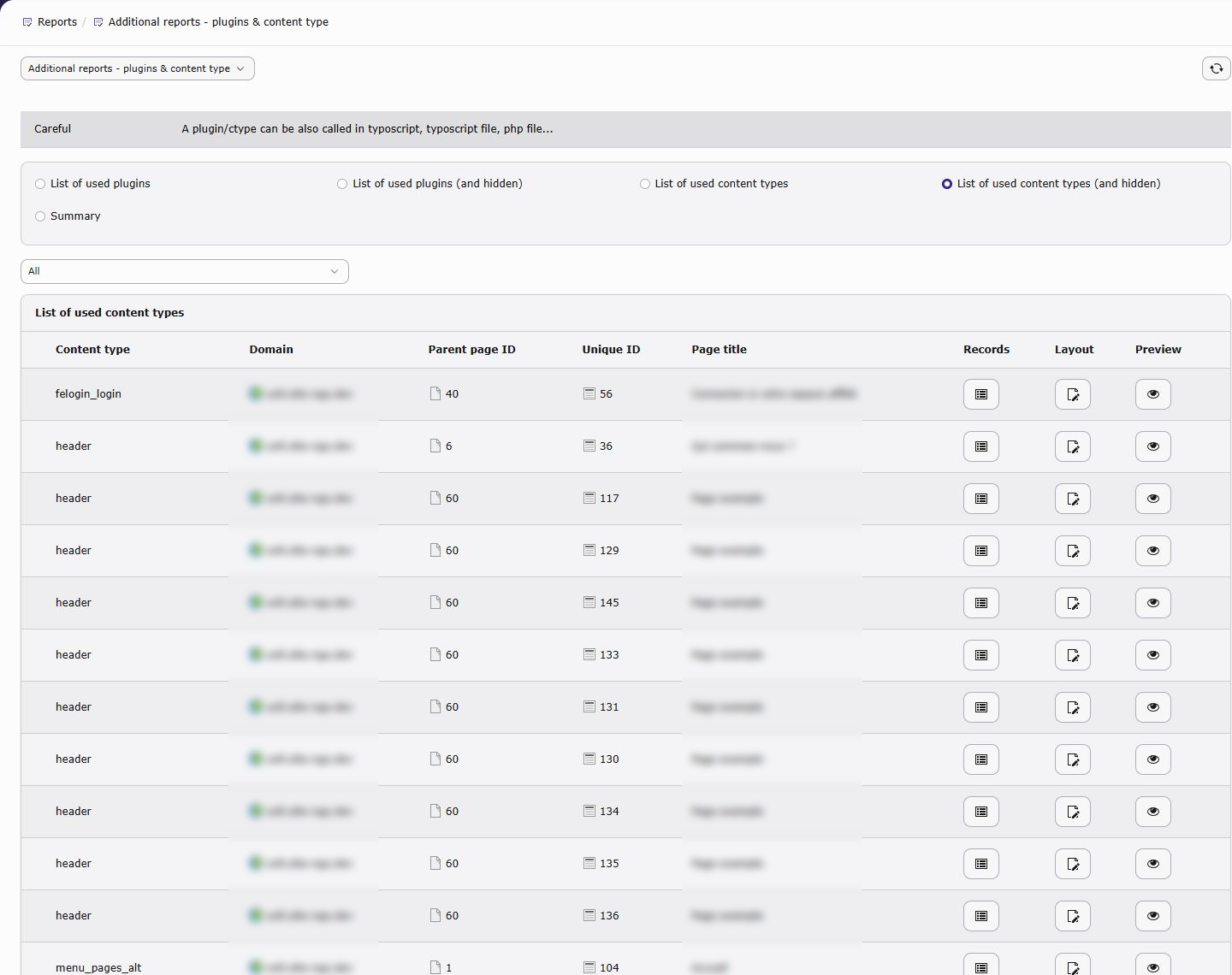Click felogin_login content type cell
Screen dimensions: 1232x975
(x=88, y=394)
